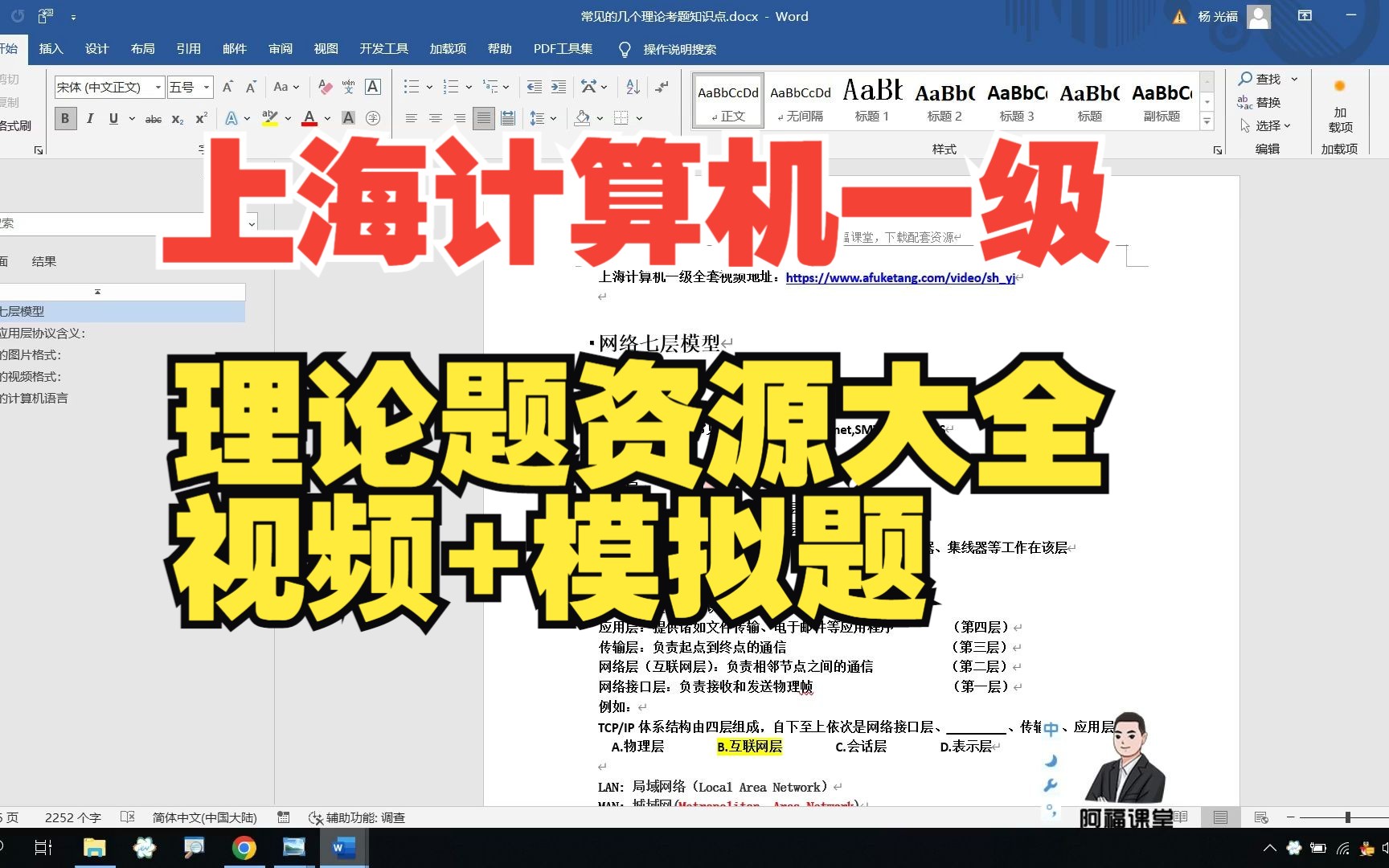
Task: Switch to the 插入 ribbon tab
Action: pyautogui.click(x=51, y=48)
